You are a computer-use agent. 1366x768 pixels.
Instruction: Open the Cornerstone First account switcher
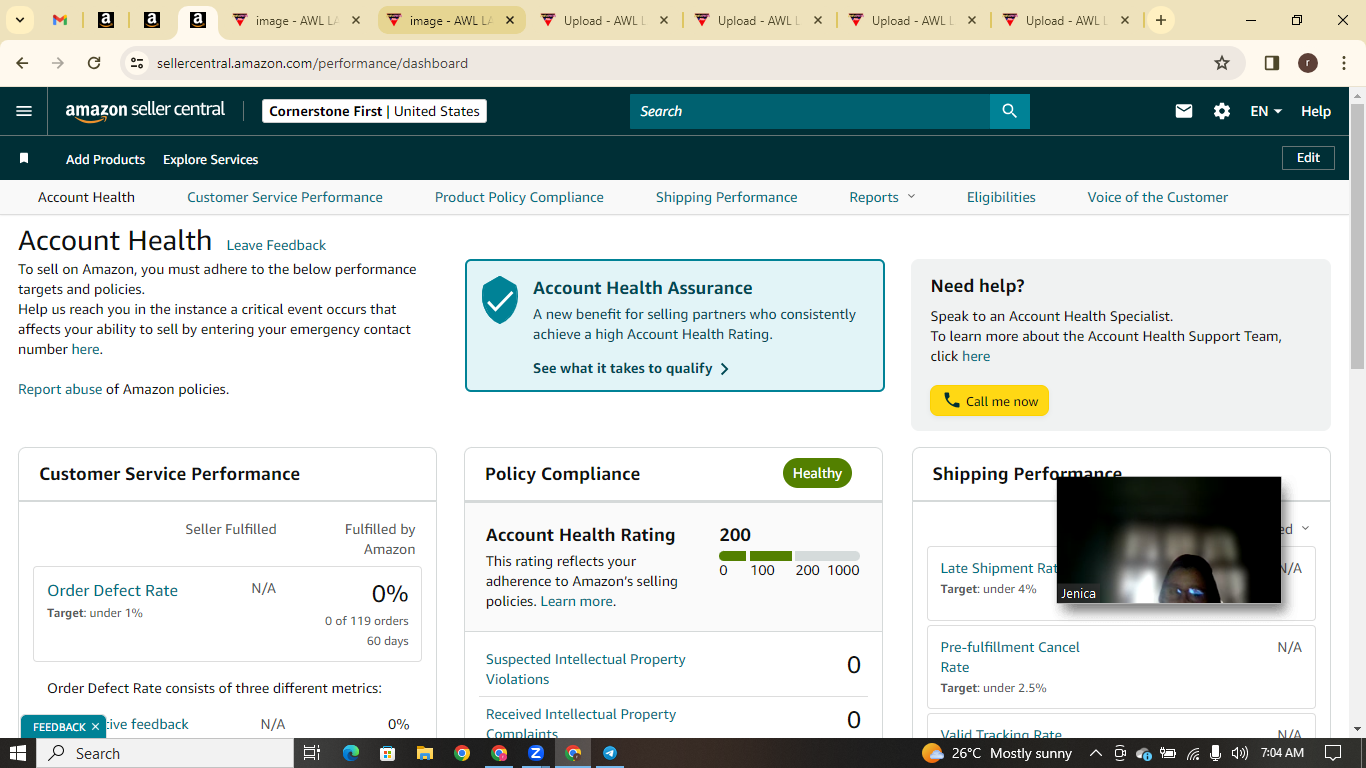[x=374, y=111]
